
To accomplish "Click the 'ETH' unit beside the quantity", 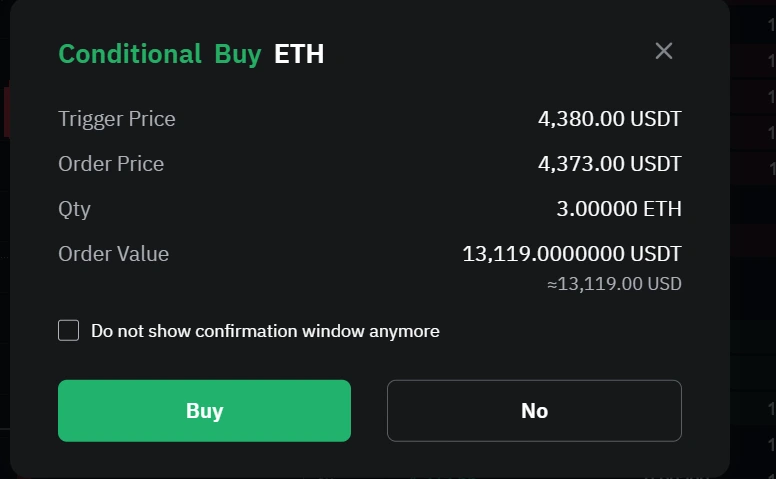I will tap(662, 209).
